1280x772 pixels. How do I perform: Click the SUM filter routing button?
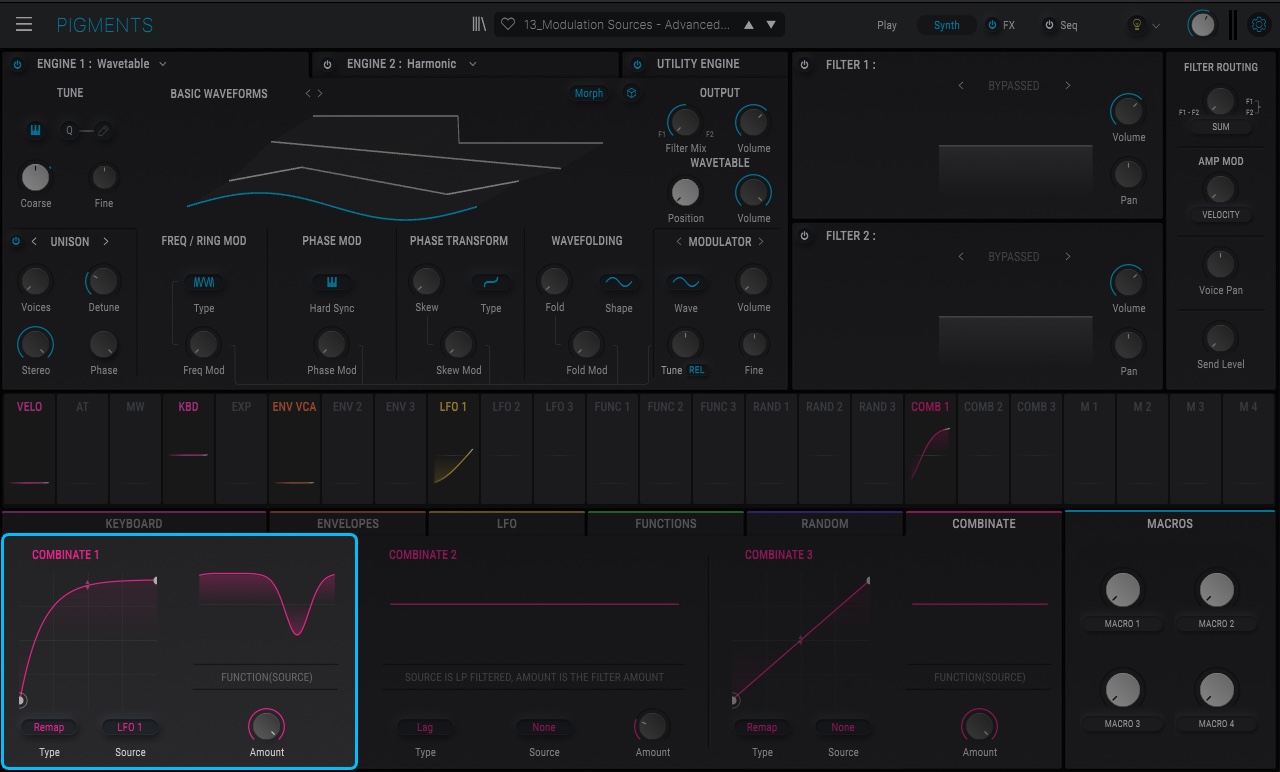[x=1220, y=127]
